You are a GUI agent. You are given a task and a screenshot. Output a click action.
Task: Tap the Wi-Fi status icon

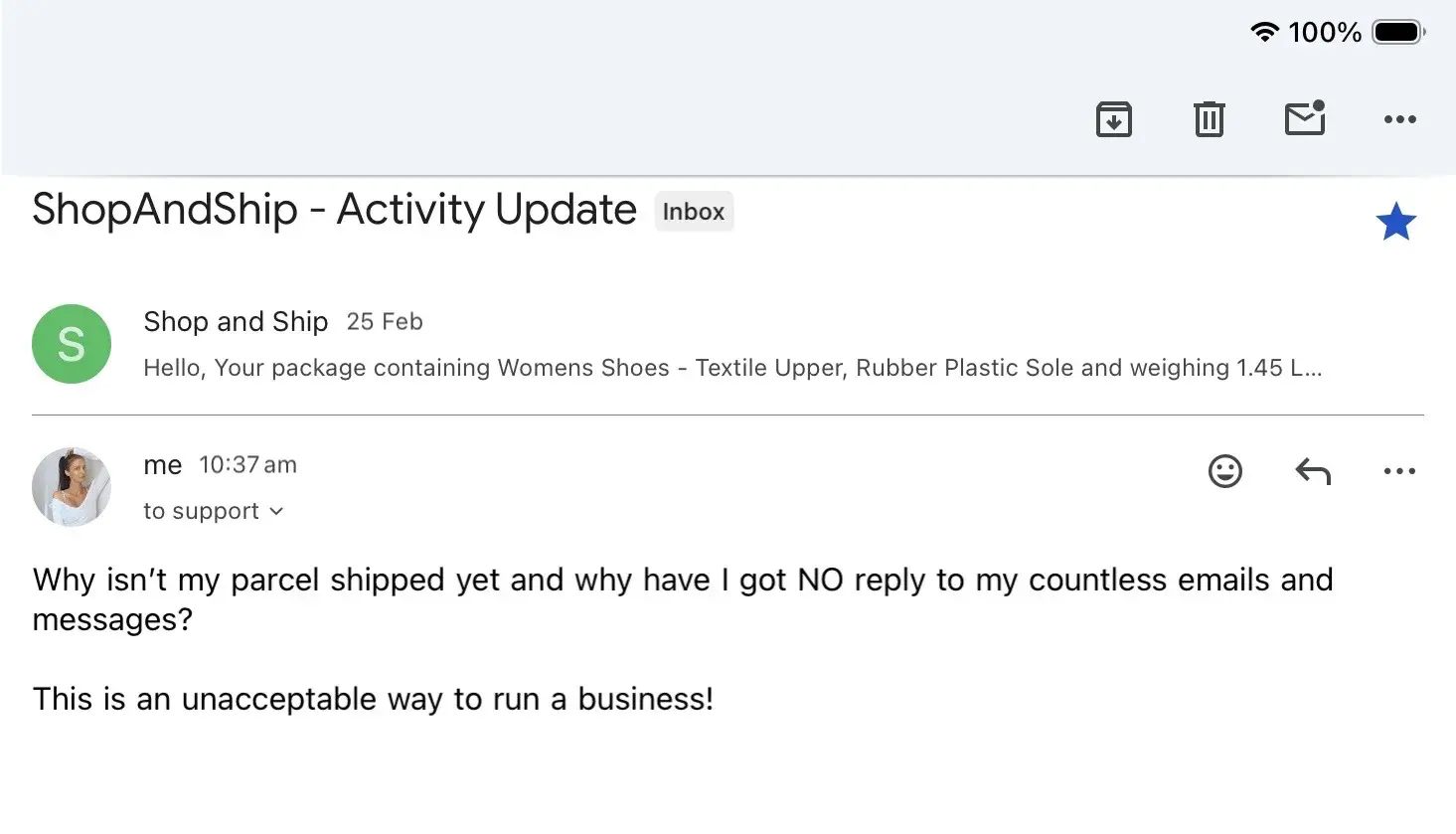pos(1263,32)
